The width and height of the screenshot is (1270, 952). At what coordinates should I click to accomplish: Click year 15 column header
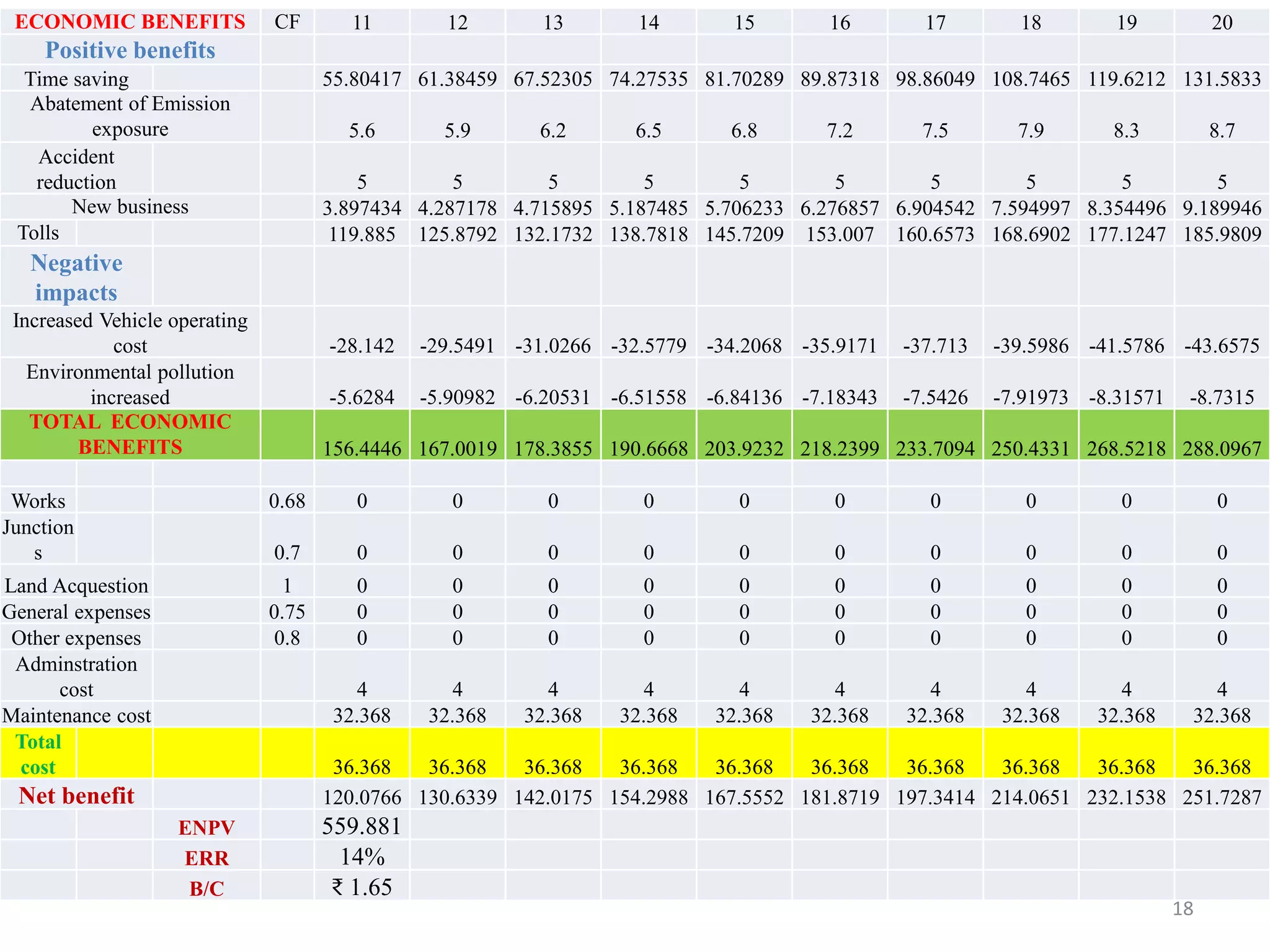click(x=744, y=23)
